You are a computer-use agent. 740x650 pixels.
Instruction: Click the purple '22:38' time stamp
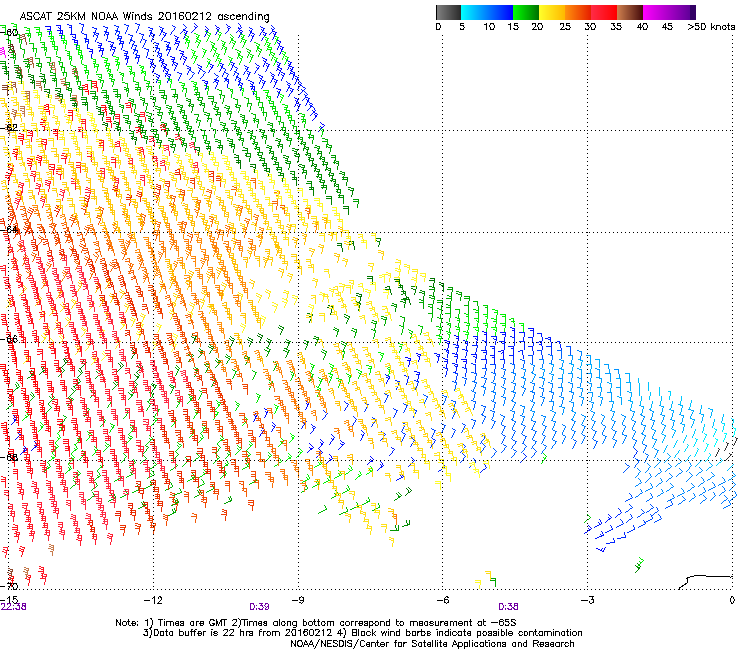pyautogui.click(x=14, y=607)
